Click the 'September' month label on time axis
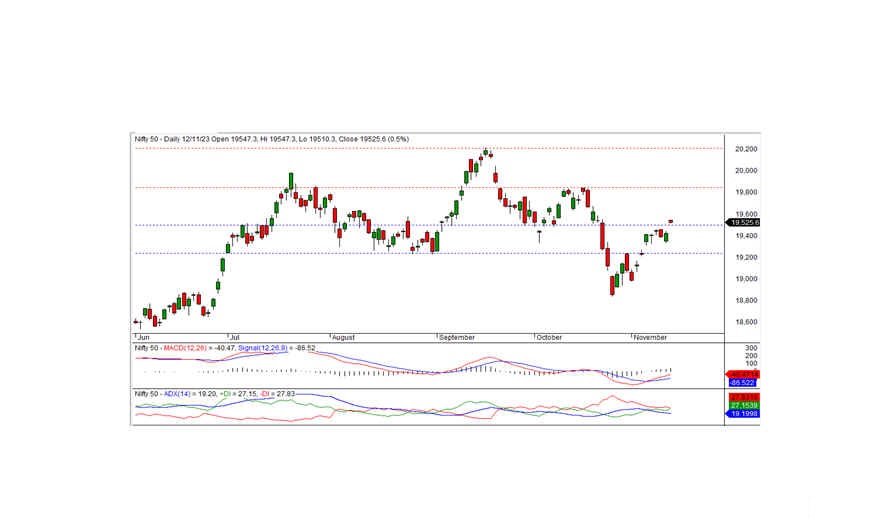The width and height of the screenshot is (890, 529). 457,337
